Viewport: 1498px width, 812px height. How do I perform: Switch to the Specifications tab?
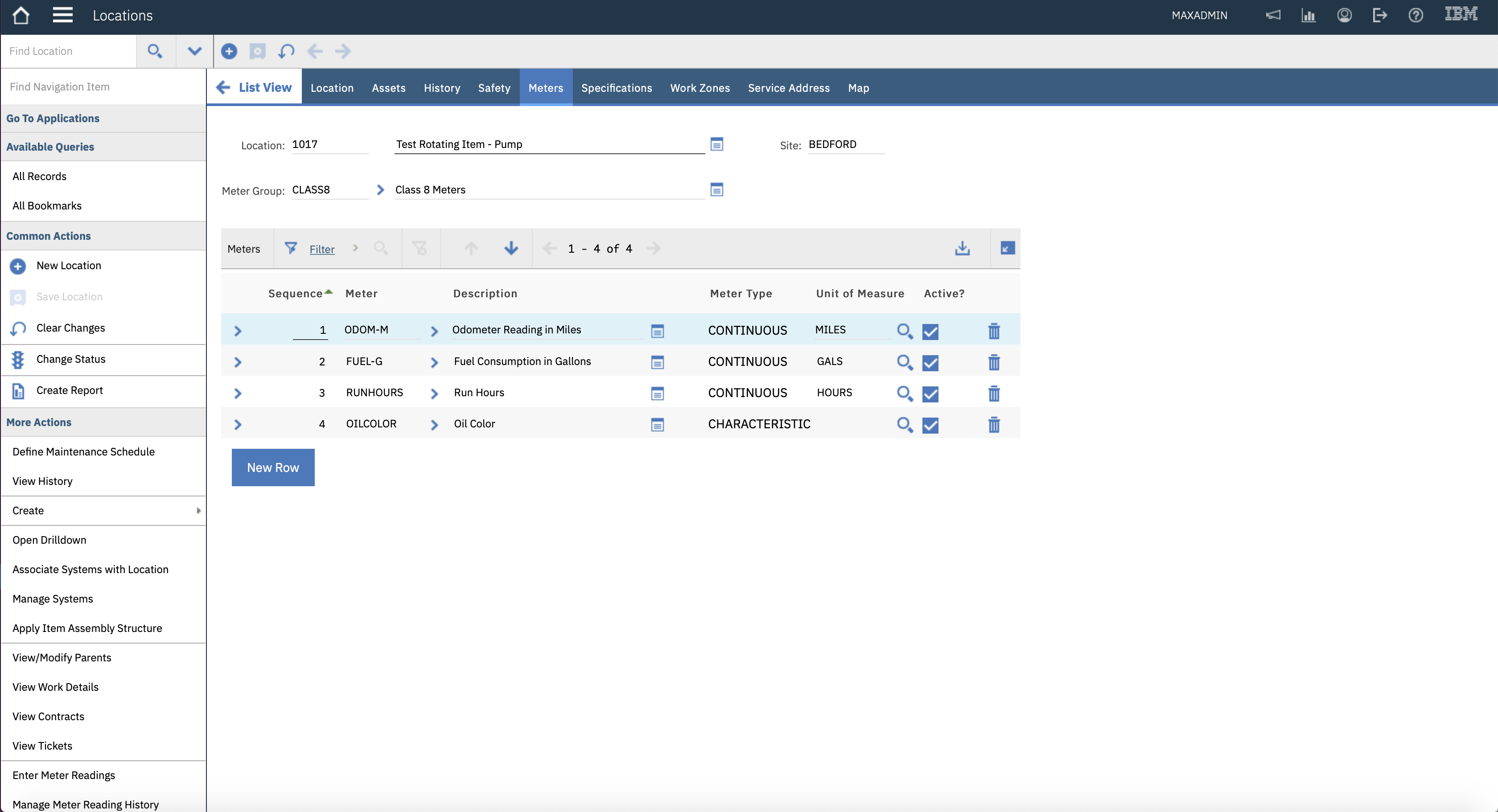(617, 88)
